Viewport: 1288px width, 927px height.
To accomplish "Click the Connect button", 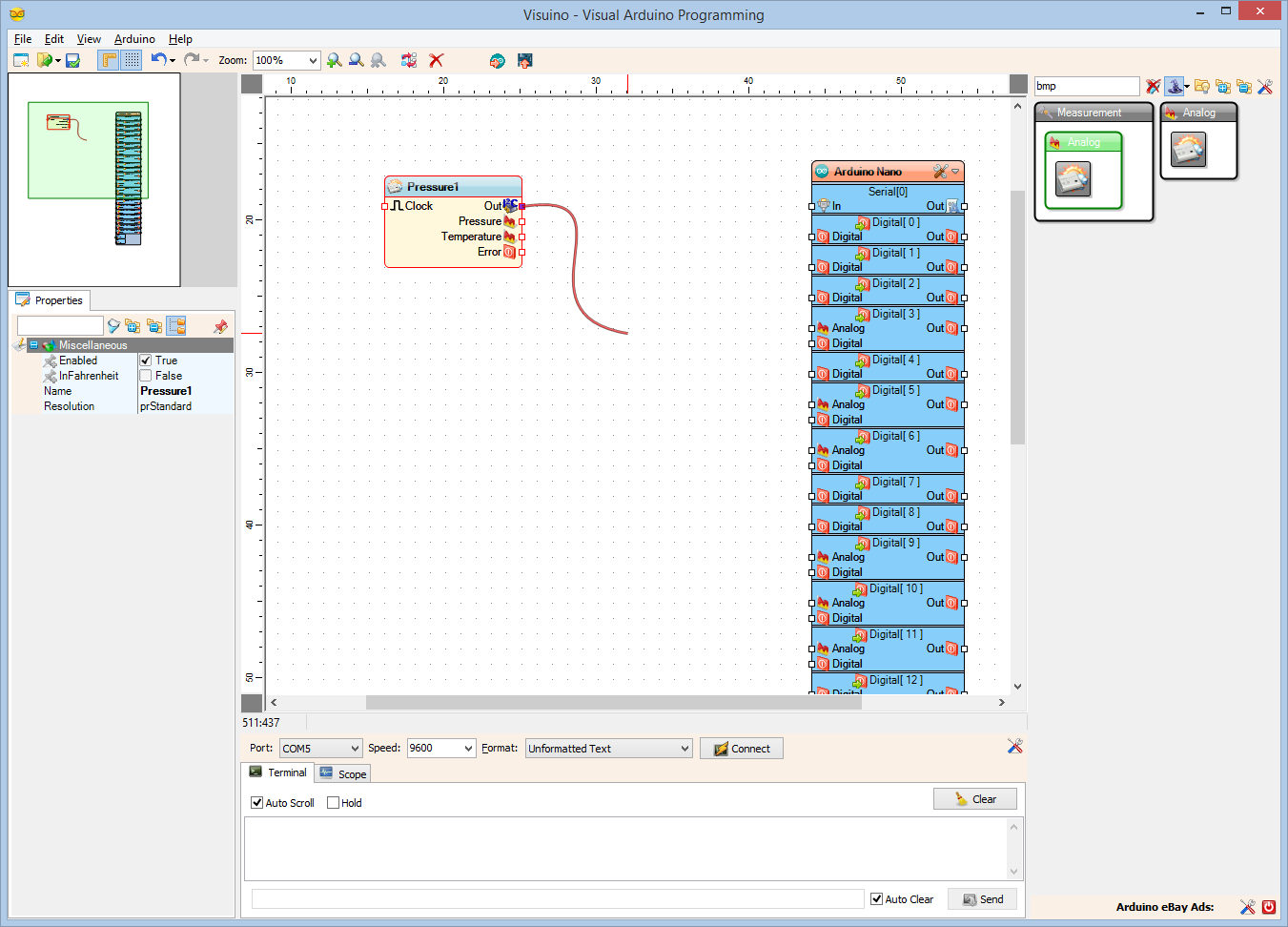I will tap(742, 749).
